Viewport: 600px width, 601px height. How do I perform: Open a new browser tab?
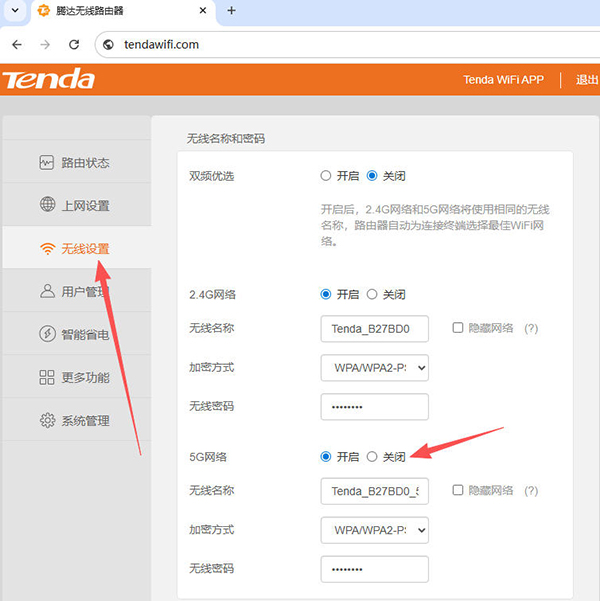(231, 10)
